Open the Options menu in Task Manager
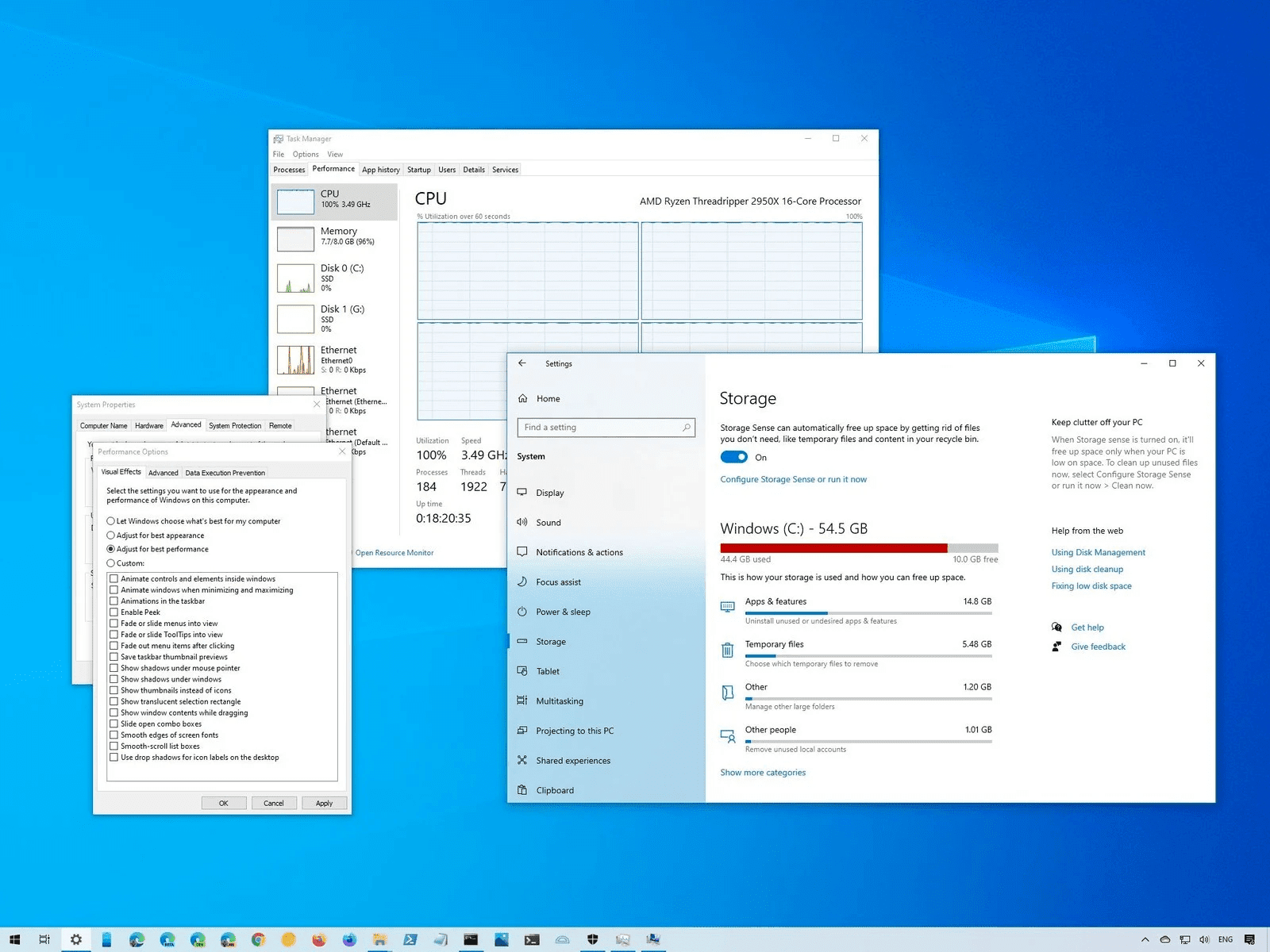This screenshot has height=952, width=1270. (x=305, y=154)
